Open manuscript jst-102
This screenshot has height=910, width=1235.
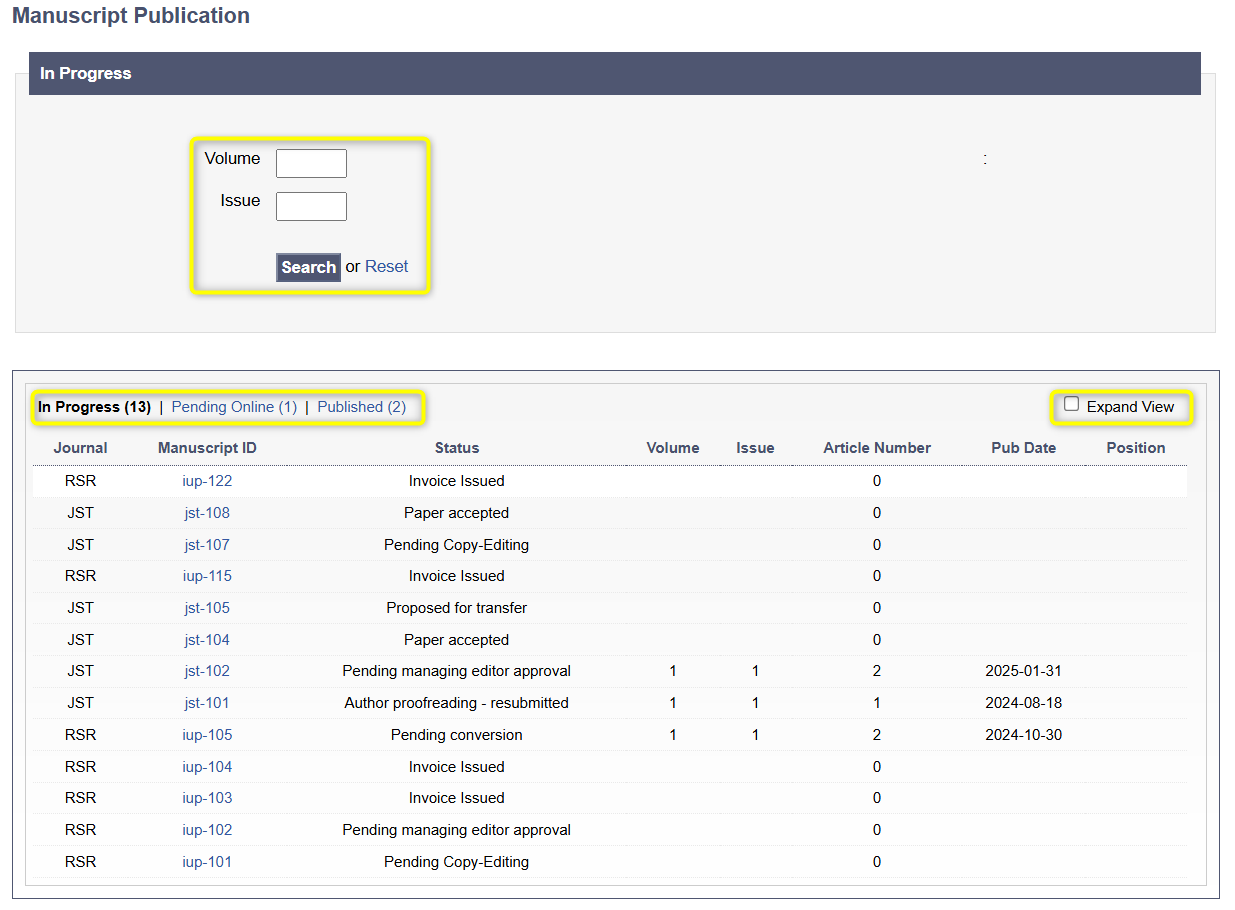[207, 671]
